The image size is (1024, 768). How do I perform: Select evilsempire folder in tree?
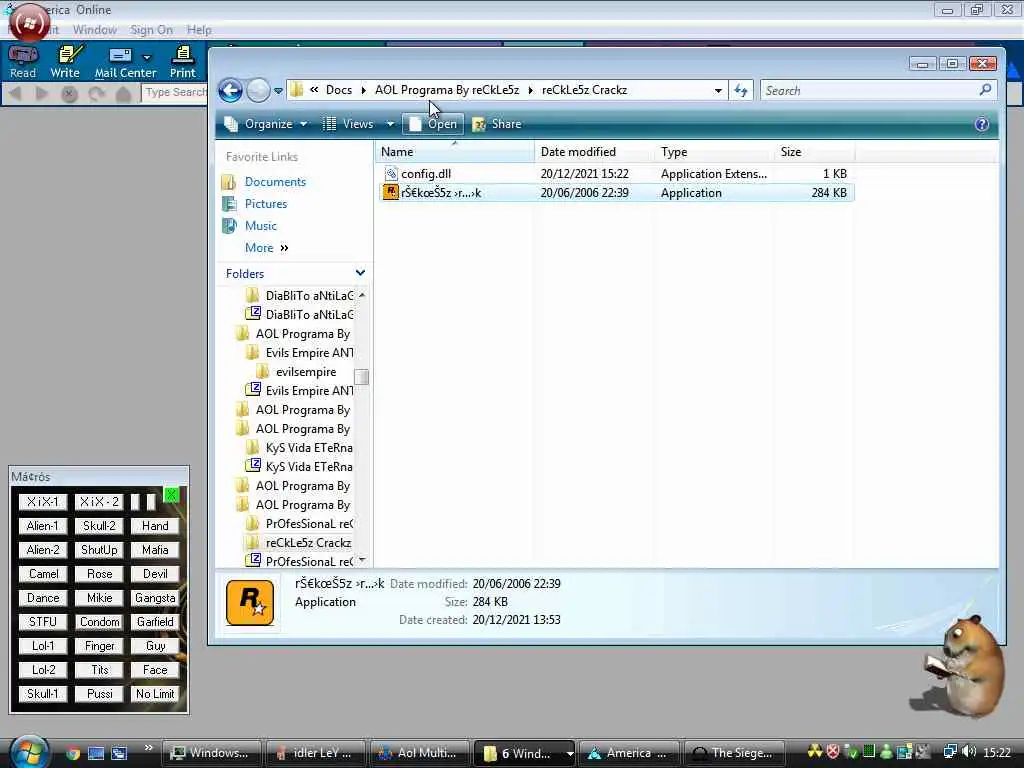pyautogui.click(x=306, y=372)
